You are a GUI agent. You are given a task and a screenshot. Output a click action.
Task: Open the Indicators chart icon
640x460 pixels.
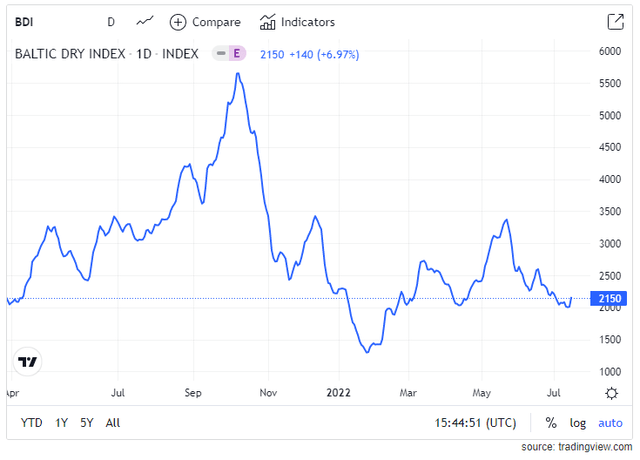[x=268, y=22]
